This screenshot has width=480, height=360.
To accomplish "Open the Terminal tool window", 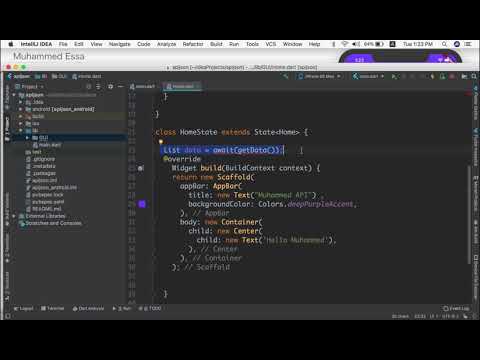I will [x=52, y=308].
